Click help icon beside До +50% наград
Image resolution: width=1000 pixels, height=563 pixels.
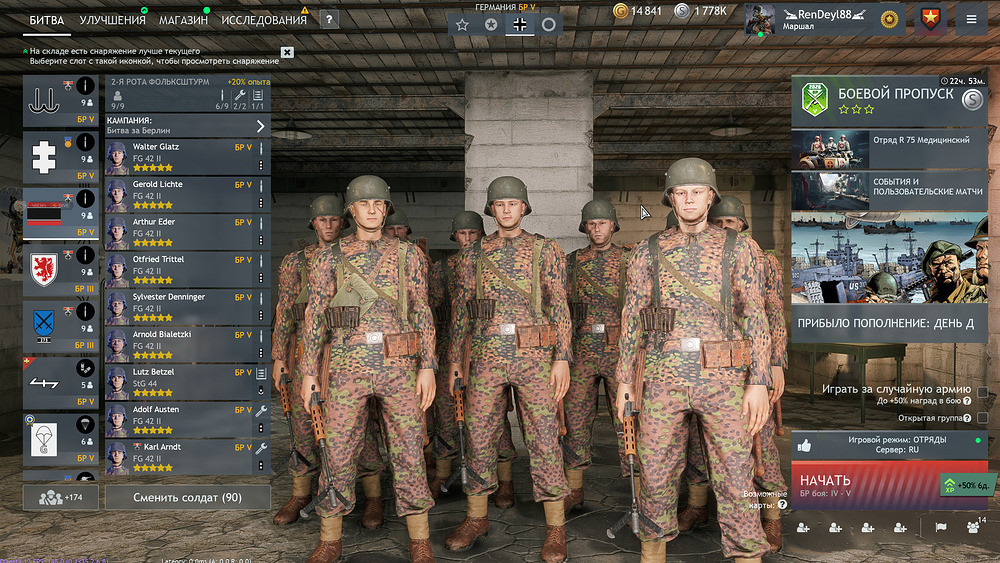(x=967, y=401)
